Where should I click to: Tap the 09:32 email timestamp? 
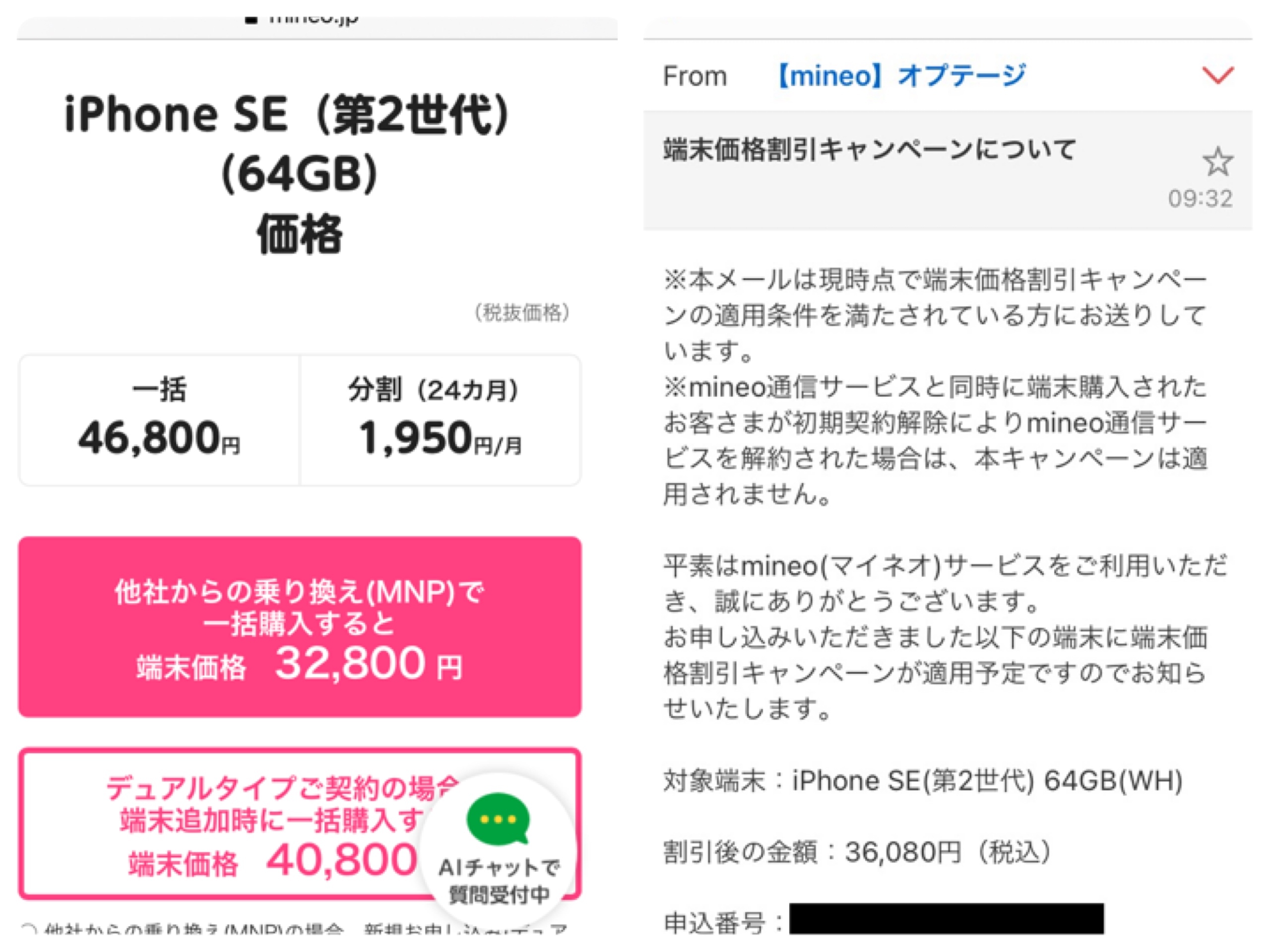(1200, 199)
